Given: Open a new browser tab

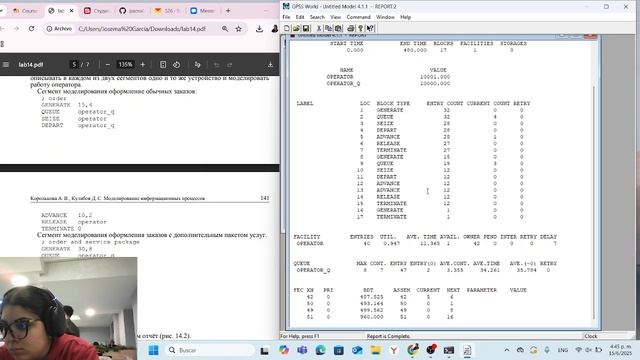Looking at the screenshot, I should (228, 11).
